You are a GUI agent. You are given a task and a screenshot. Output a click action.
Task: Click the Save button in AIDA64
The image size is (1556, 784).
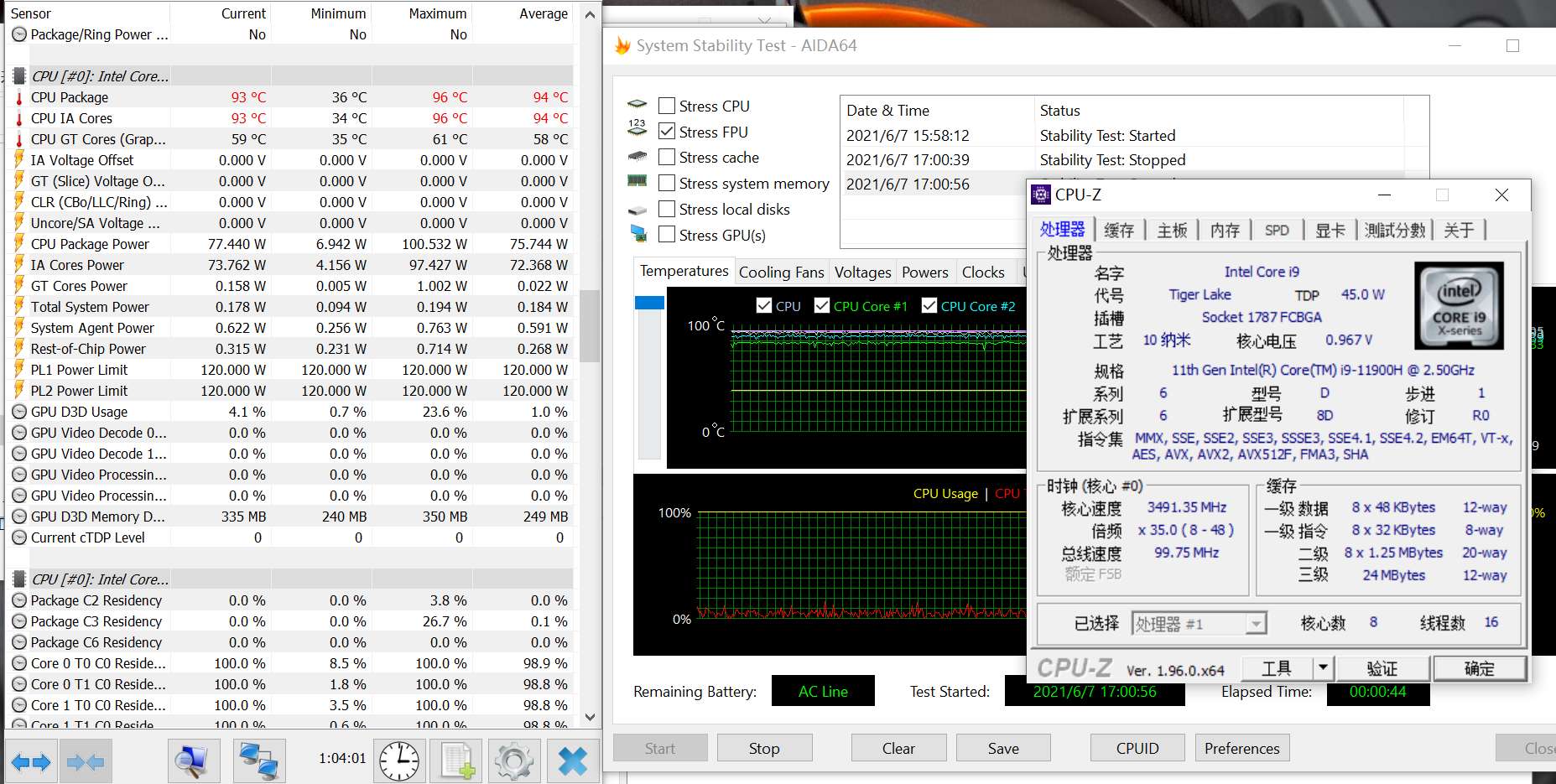pos(1003,748)
